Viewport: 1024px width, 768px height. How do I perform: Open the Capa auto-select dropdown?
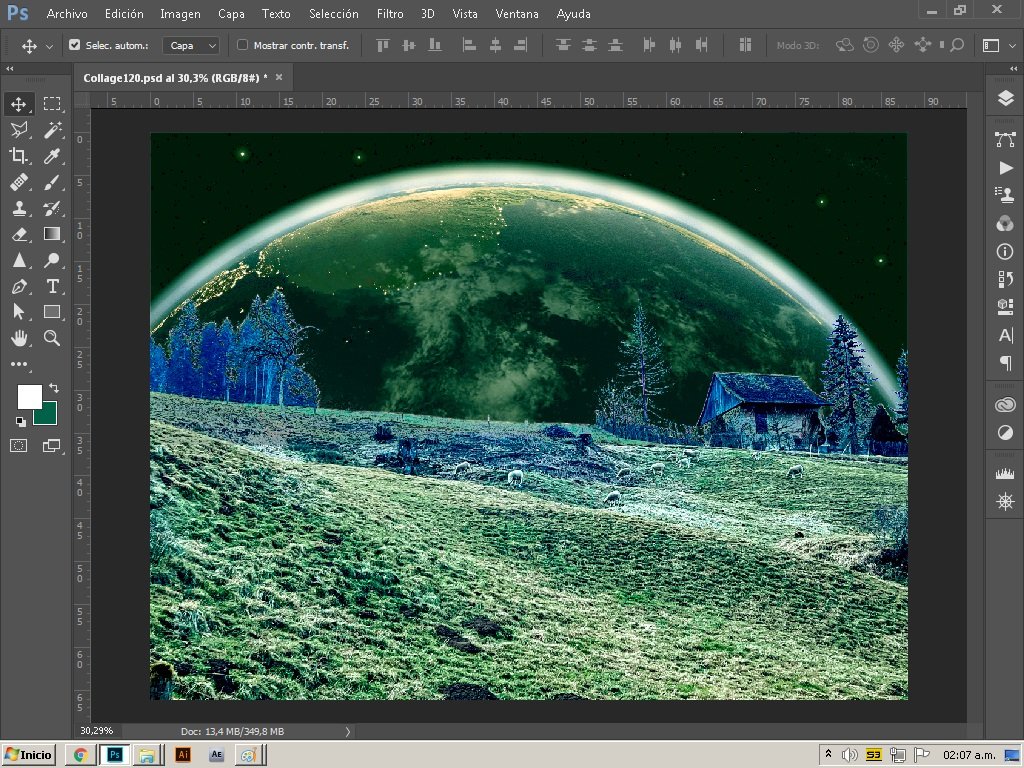(x=191, y=45)
